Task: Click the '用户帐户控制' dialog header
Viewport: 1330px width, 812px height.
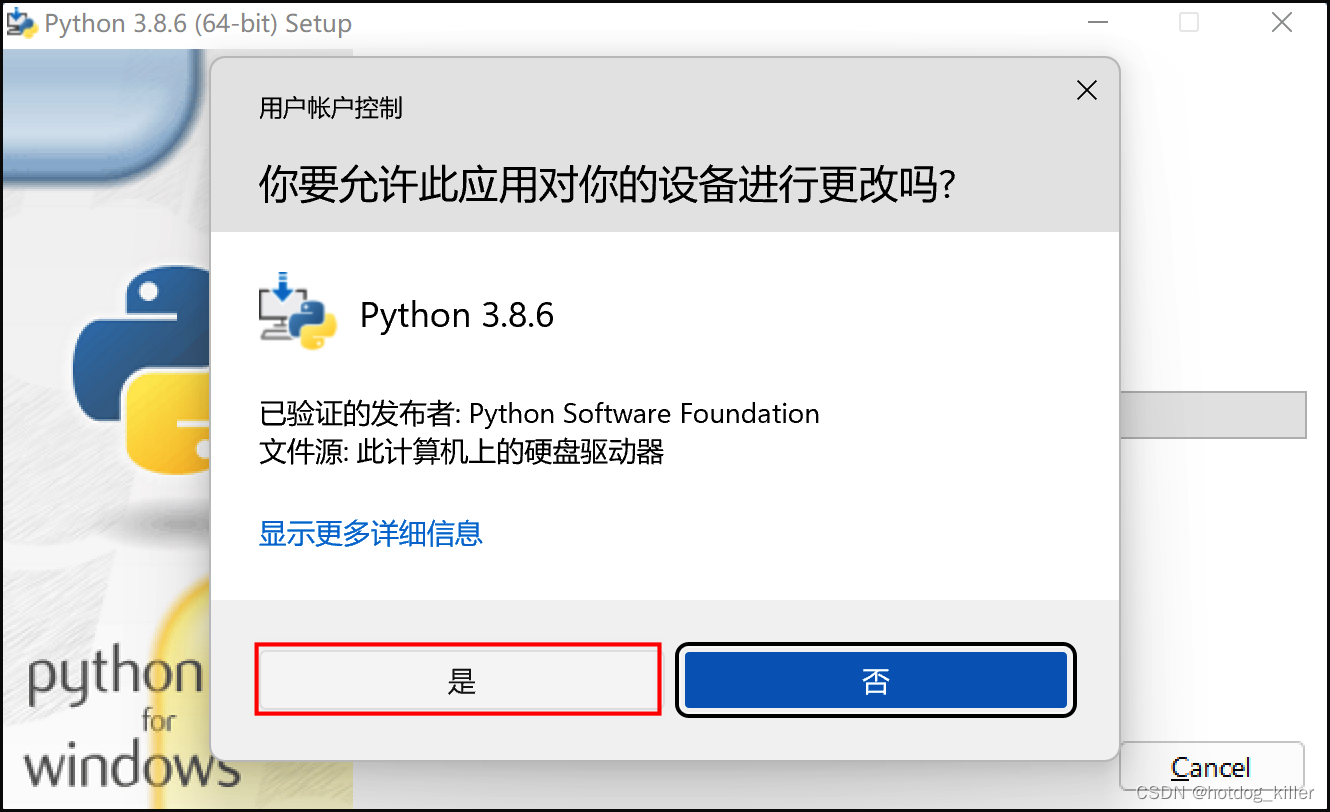Action: (x=330, y=107)
